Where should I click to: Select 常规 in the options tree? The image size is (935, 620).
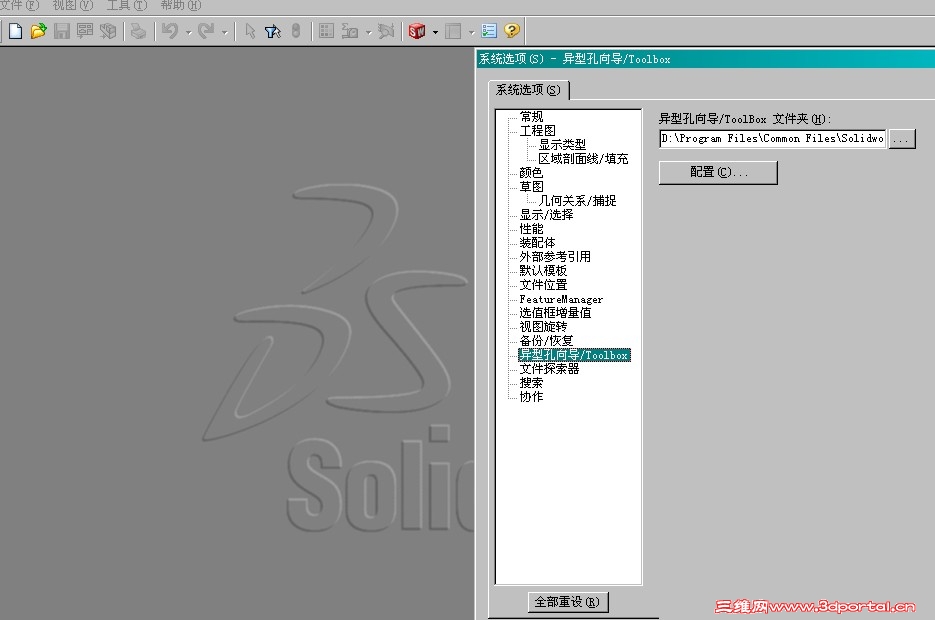[531, 116]
